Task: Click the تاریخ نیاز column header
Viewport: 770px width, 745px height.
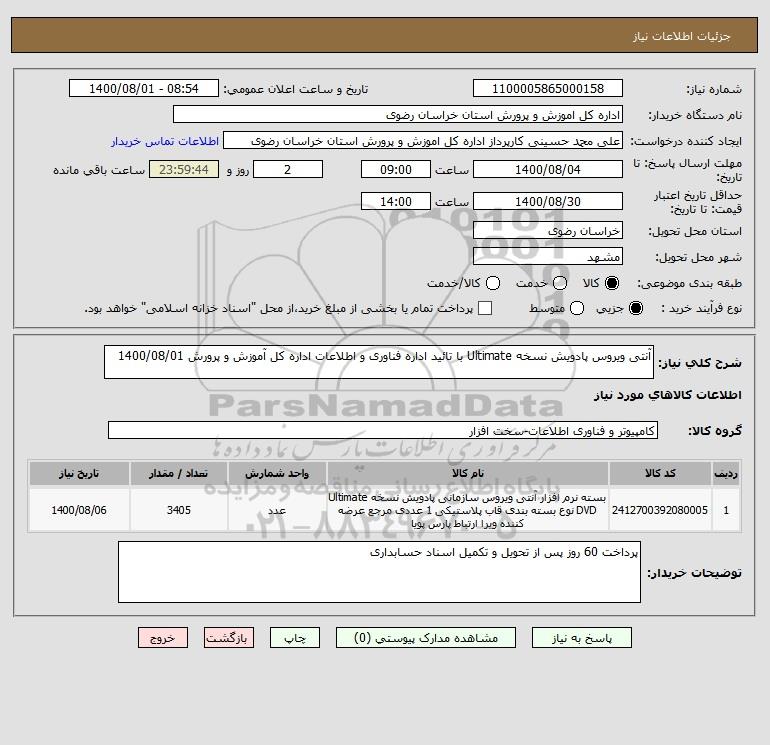Action: [79, 473]
